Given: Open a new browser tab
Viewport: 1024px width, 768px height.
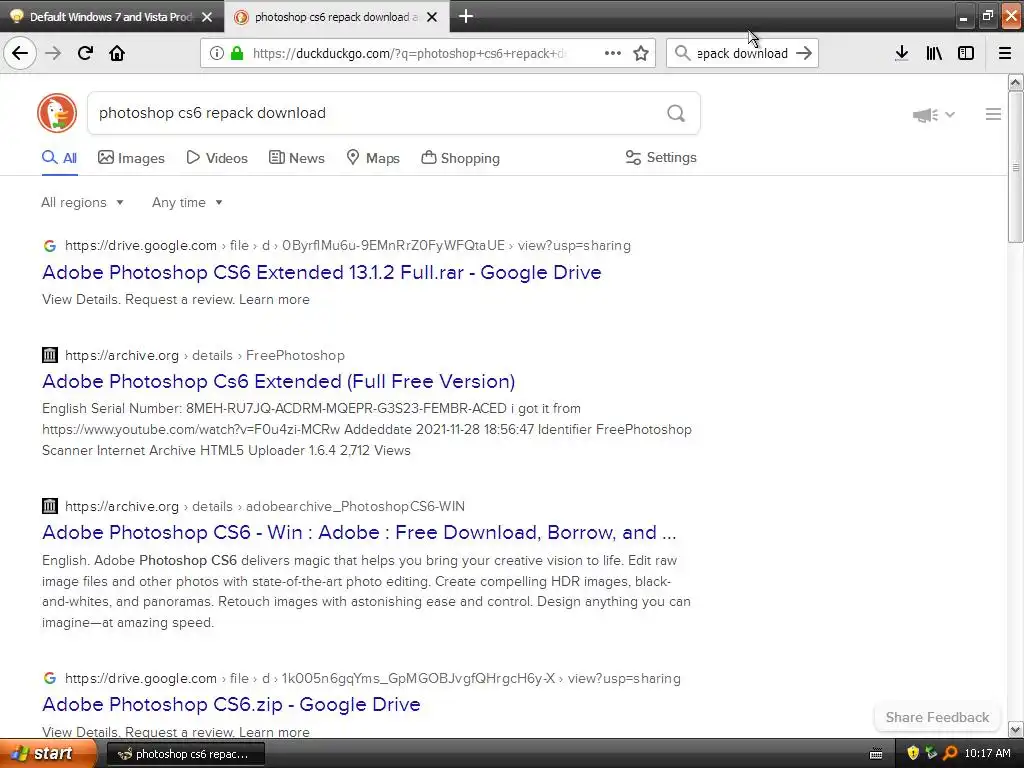Looking at the screenshot, I should tap(466, 16).
